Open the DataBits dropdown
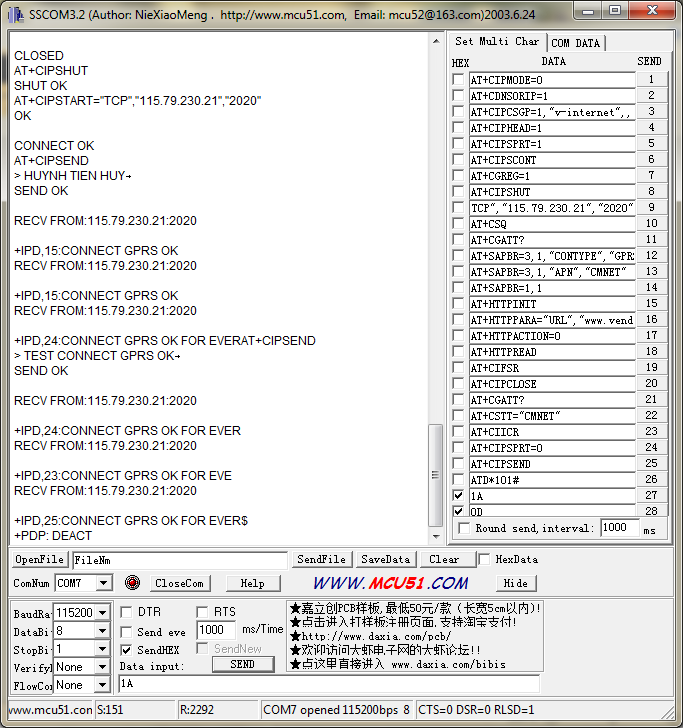Image resolution: width=683 pixels, height=728 pixels. pyautogui.click(x=103, y=631)
